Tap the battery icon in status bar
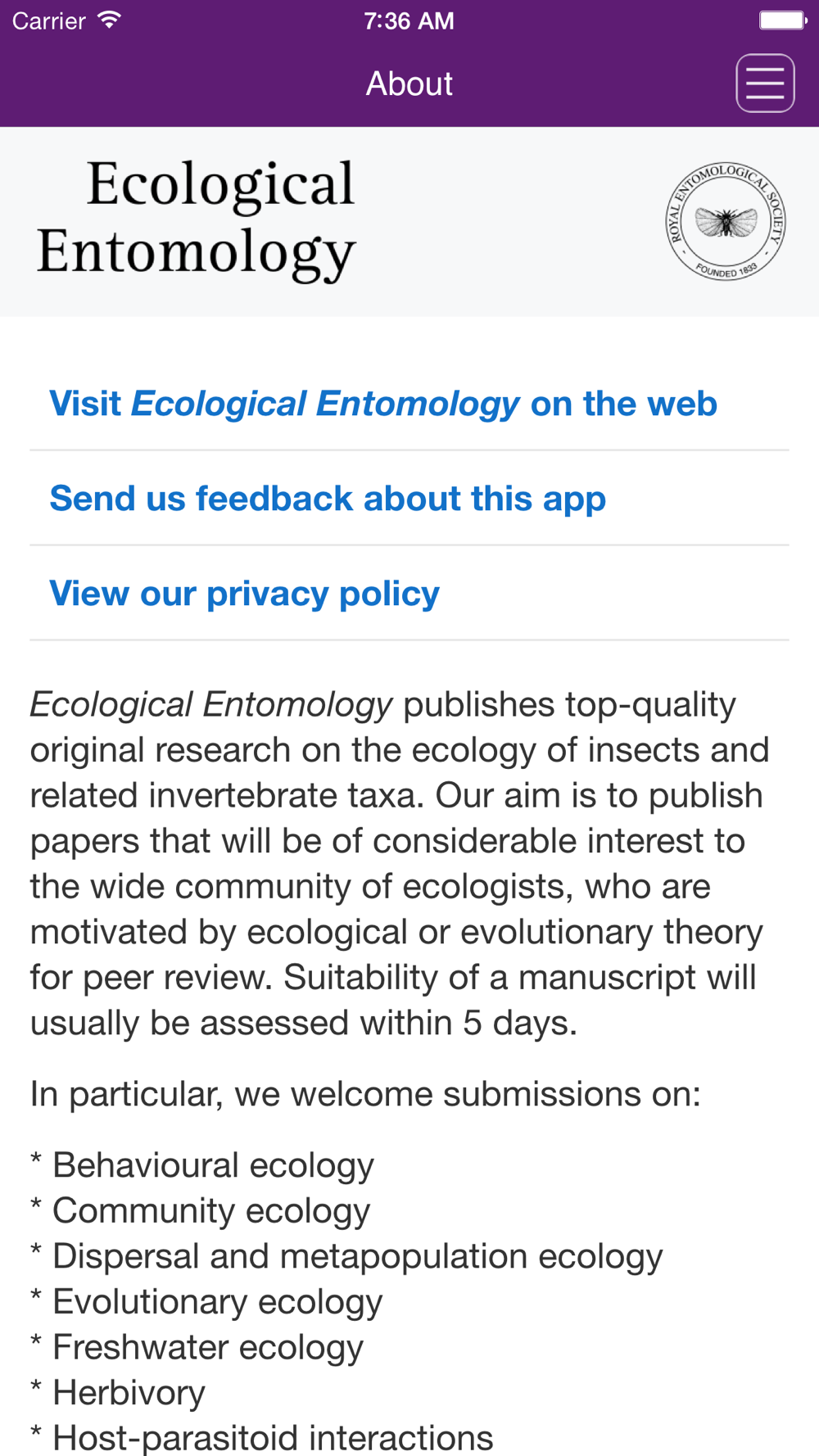819x1456 pixels. click(x=783, y=20)
